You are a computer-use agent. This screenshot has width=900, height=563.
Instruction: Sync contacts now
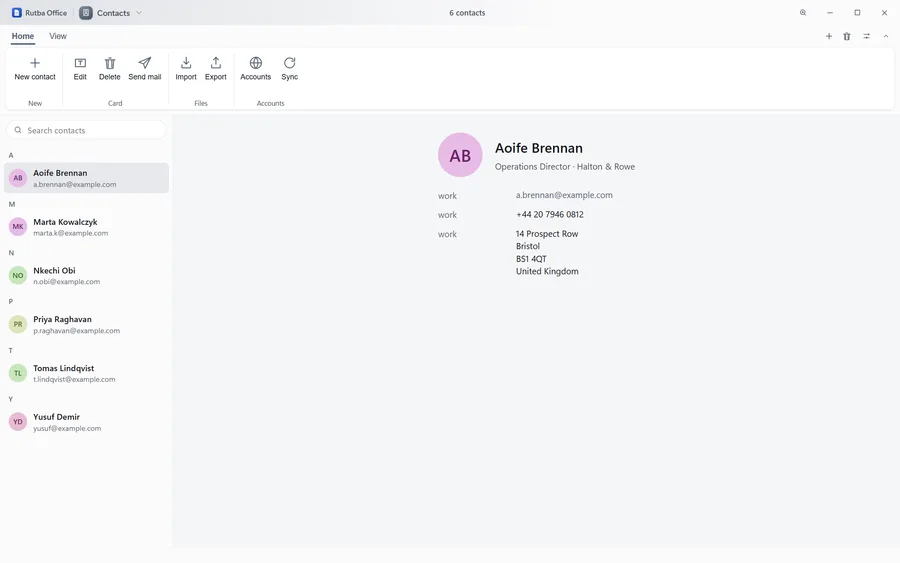point(289,69)
